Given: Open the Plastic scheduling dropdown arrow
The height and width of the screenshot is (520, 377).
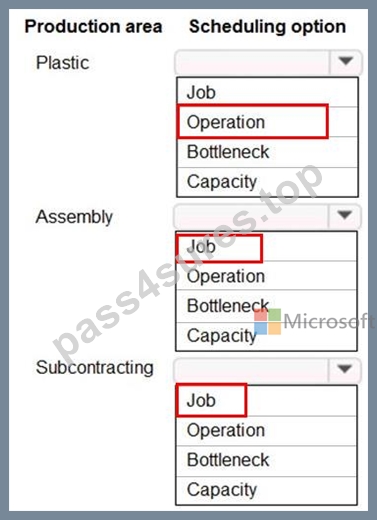Looking at the screenshot, I should [x=345, y=62].
